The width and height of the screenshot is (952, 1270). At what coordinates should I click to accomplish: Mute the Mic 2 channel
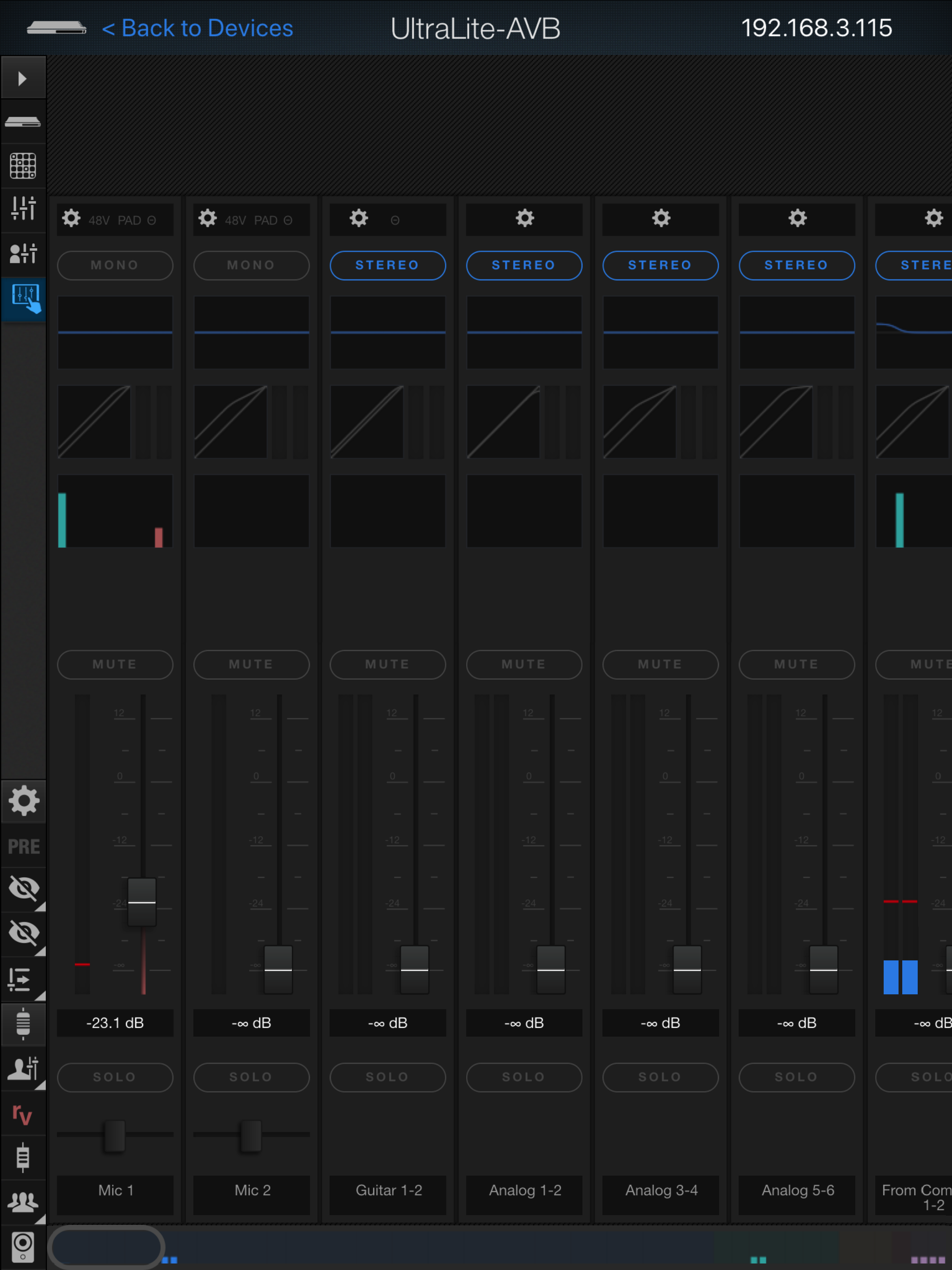(251, 664)
